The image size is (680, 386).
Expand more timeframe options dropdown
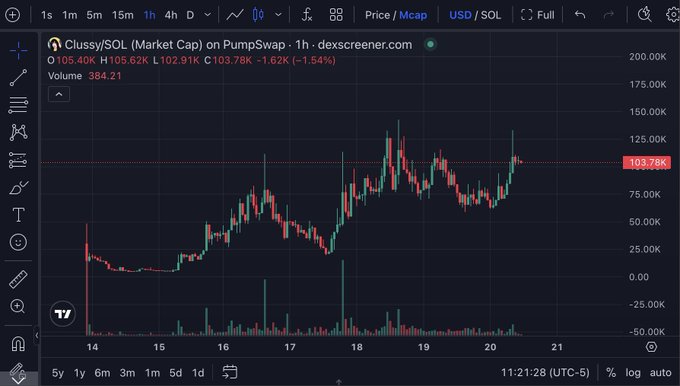208,15
